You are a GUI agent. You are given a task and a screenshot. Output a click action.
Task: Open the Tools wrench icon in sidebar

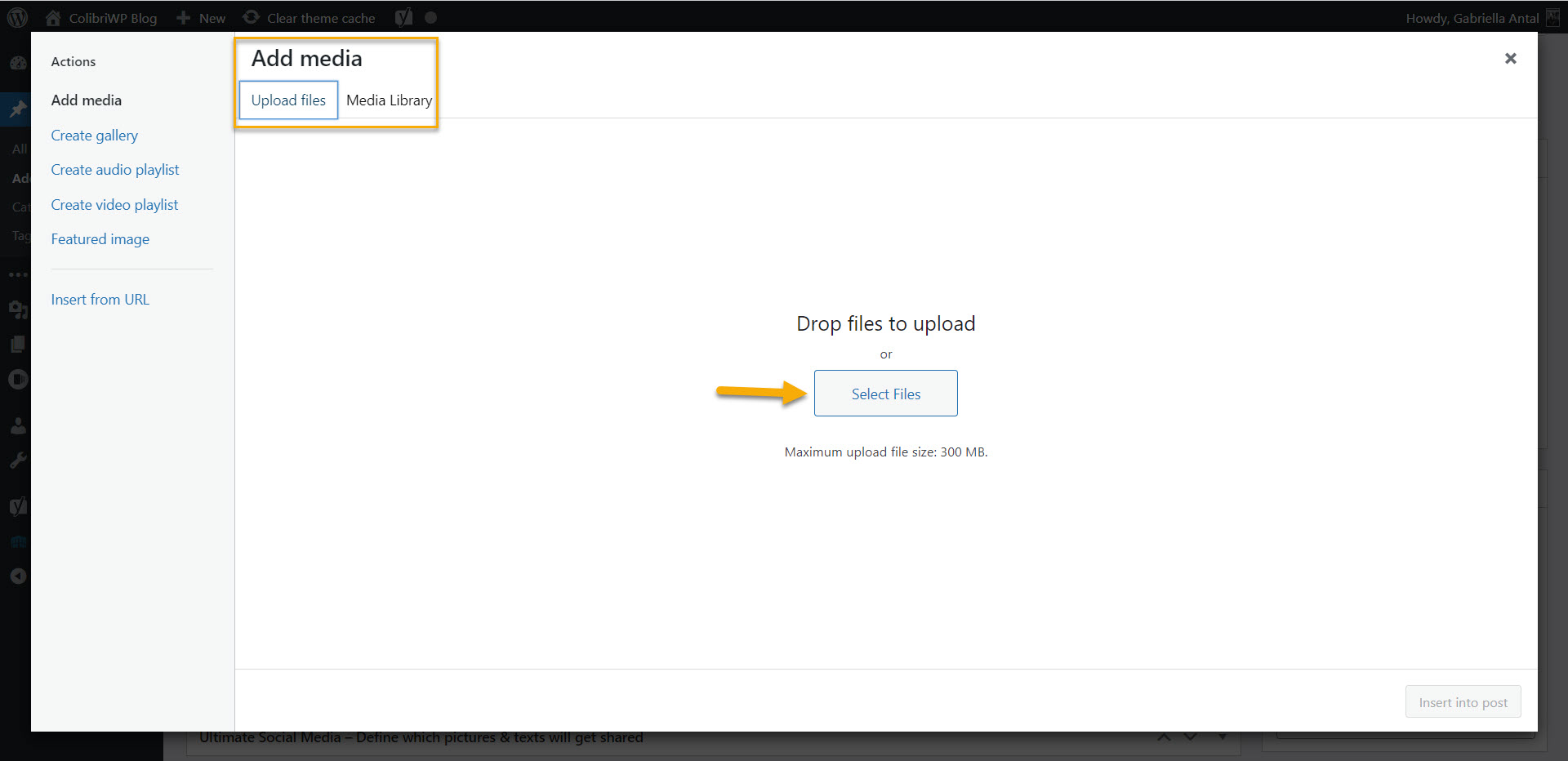click(x=17, y=461)
